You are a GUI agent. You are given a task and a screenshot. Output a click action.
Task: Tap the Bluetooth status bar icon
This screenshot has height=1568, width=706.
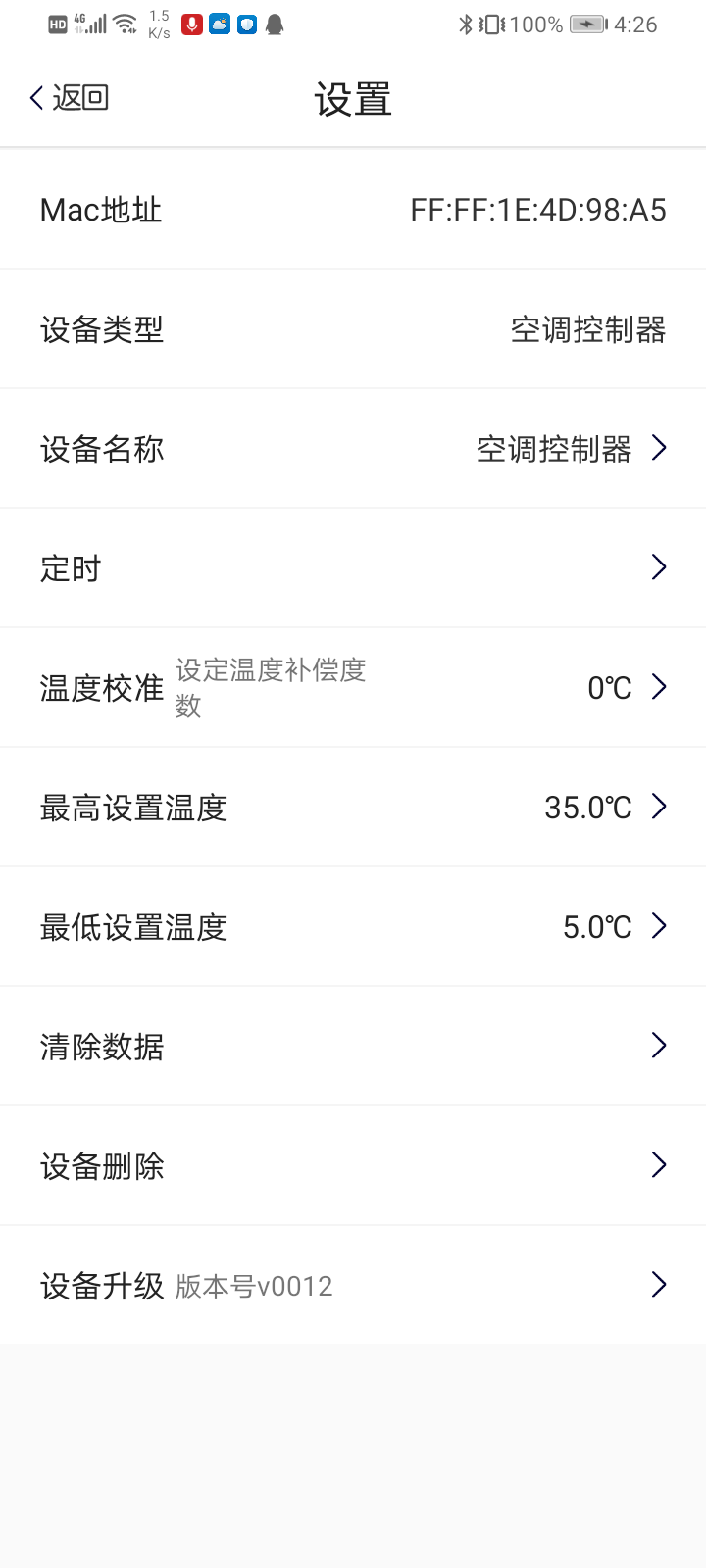[466, 24]
